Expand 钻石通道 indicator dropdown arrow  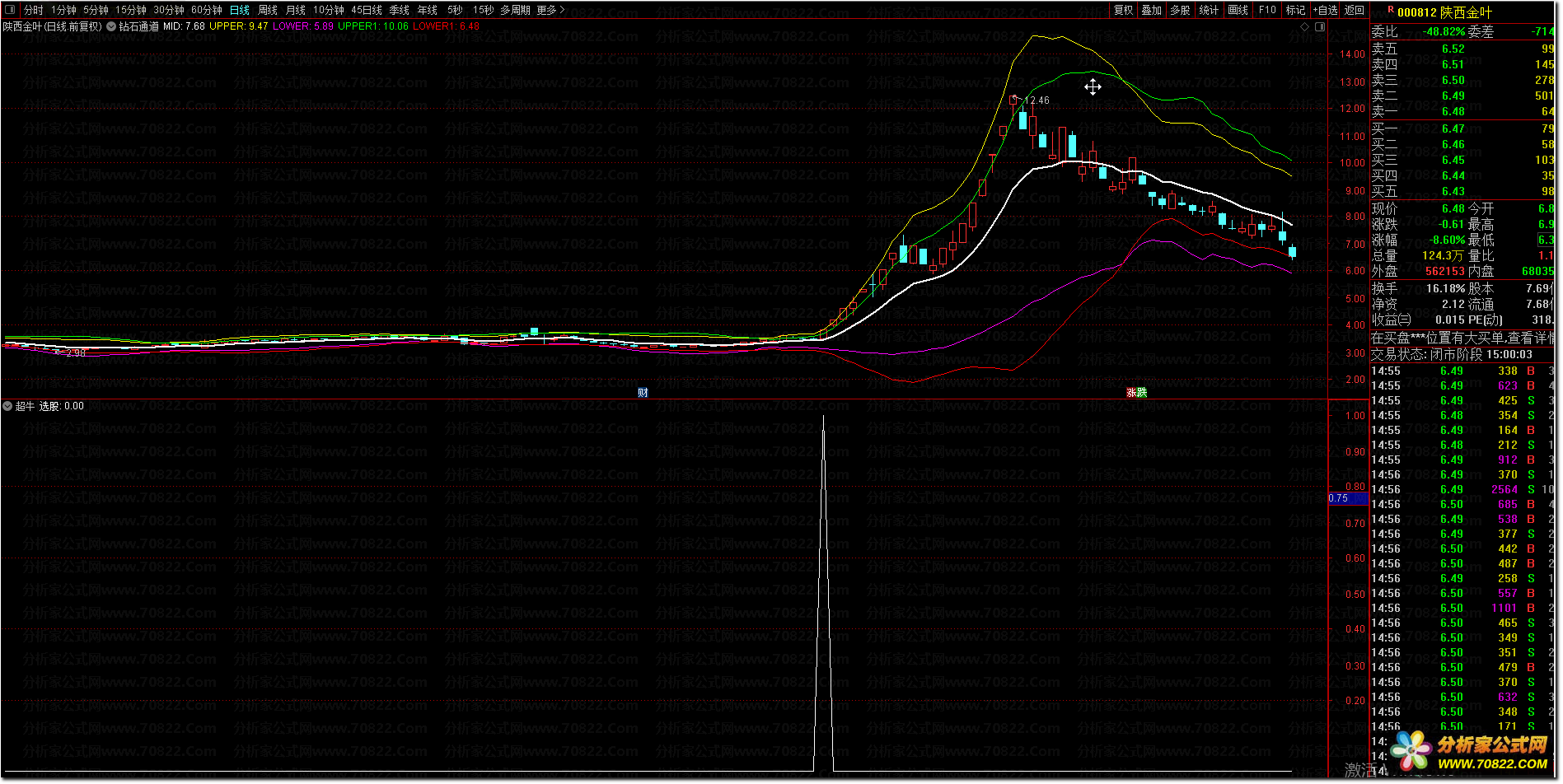click(111, 26)
